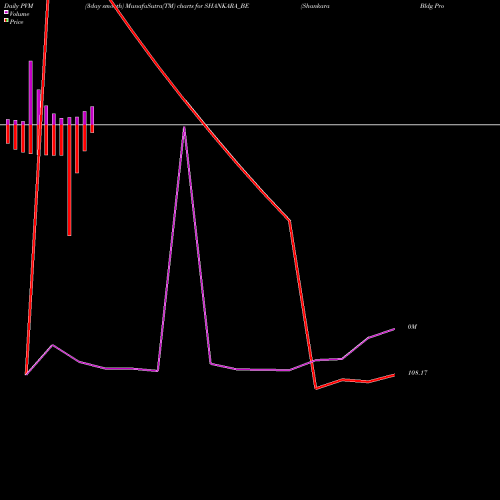The height and width of the screenshot is (500, 500).
Task: Click the end point of the magenta line
Action: click(394, 329)
